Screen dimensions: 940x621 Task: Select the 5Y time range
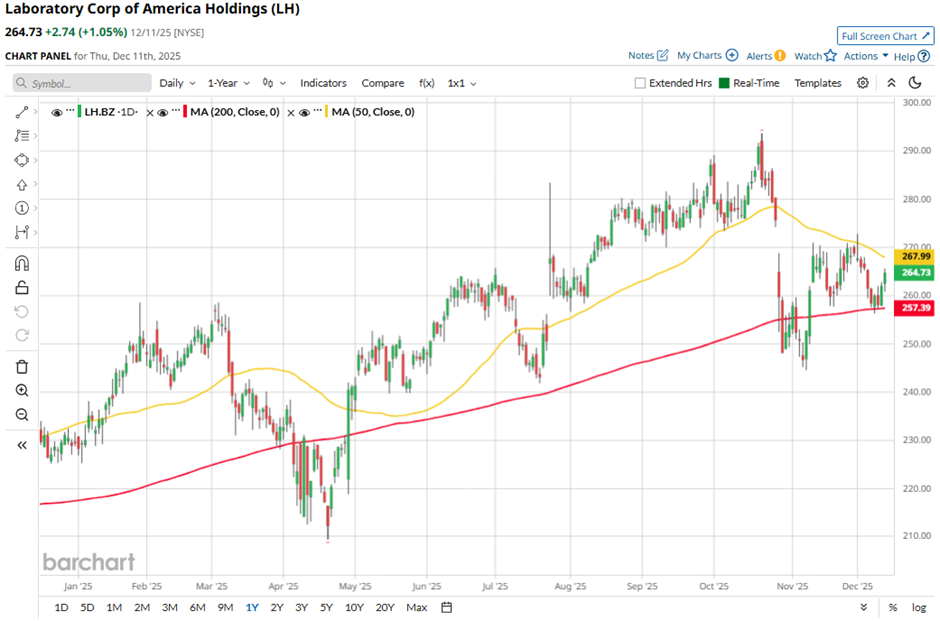[x=327, y=607]
